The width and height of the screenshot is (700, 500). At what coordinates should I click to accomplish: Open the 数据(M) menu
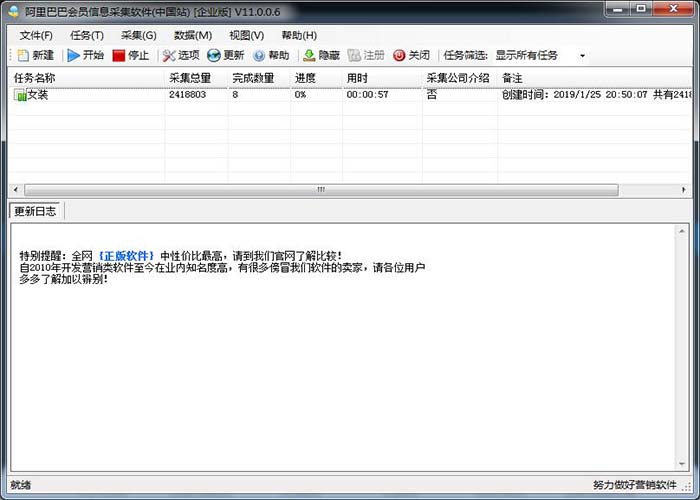[x=193, y=35]
